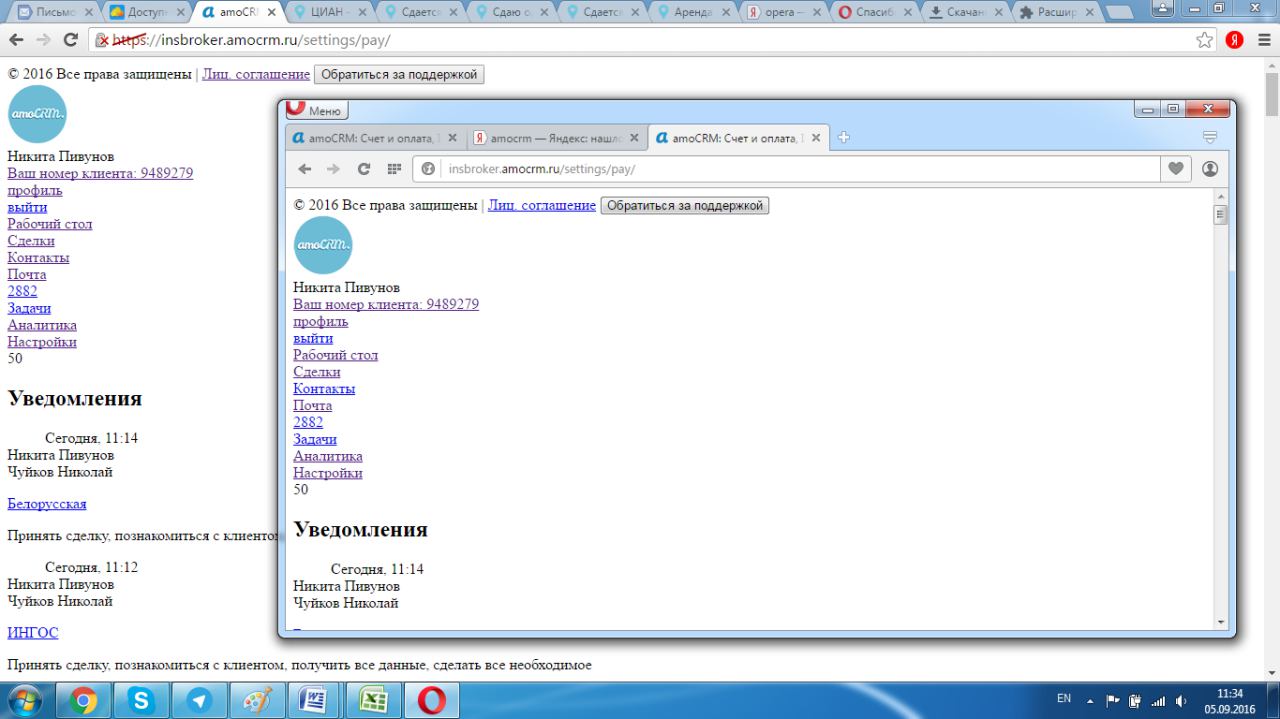Open Аналитика link in Opera window
This screenshot has width=1280, height=719.
coord(328,456)
